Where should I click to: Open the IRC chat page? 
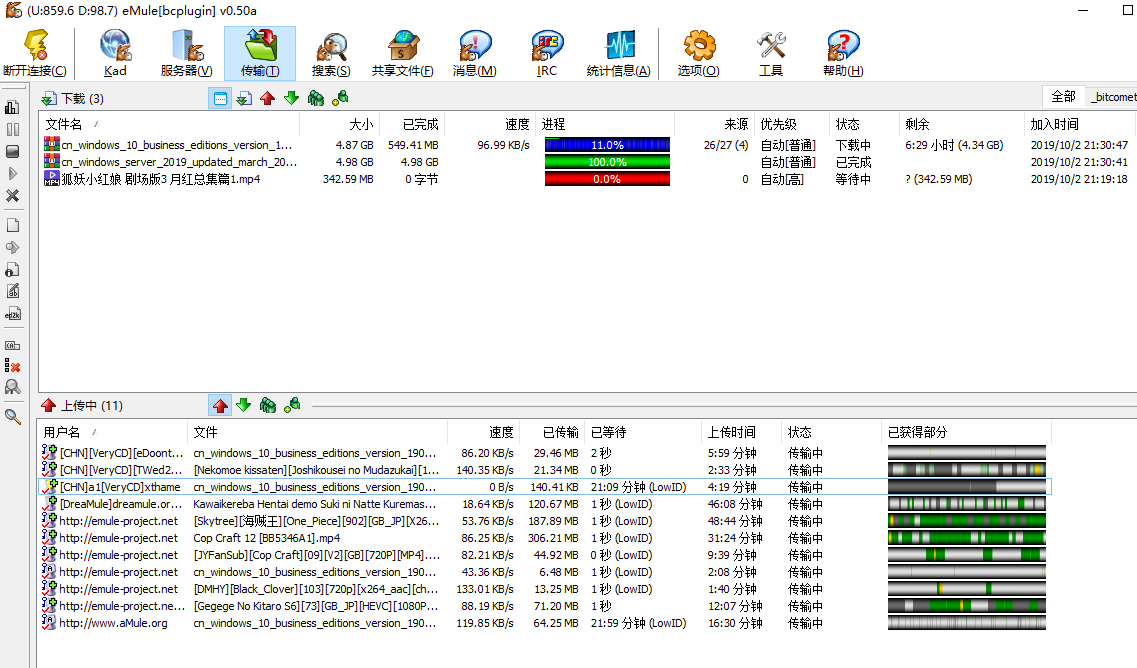546,52
